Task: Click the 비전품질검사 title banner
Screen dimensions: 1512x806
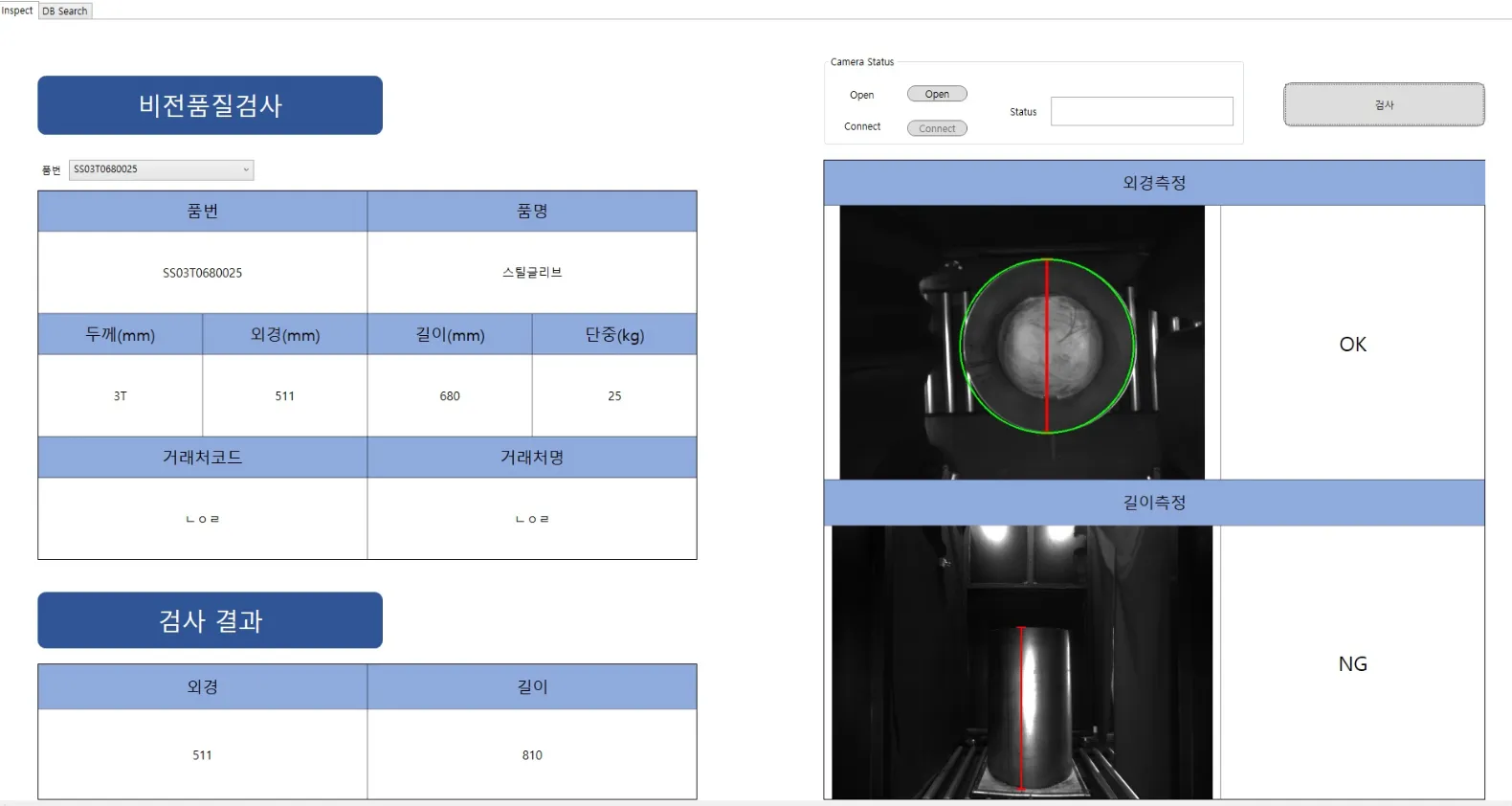Action: pyautogui.click(x=210, y=105)
